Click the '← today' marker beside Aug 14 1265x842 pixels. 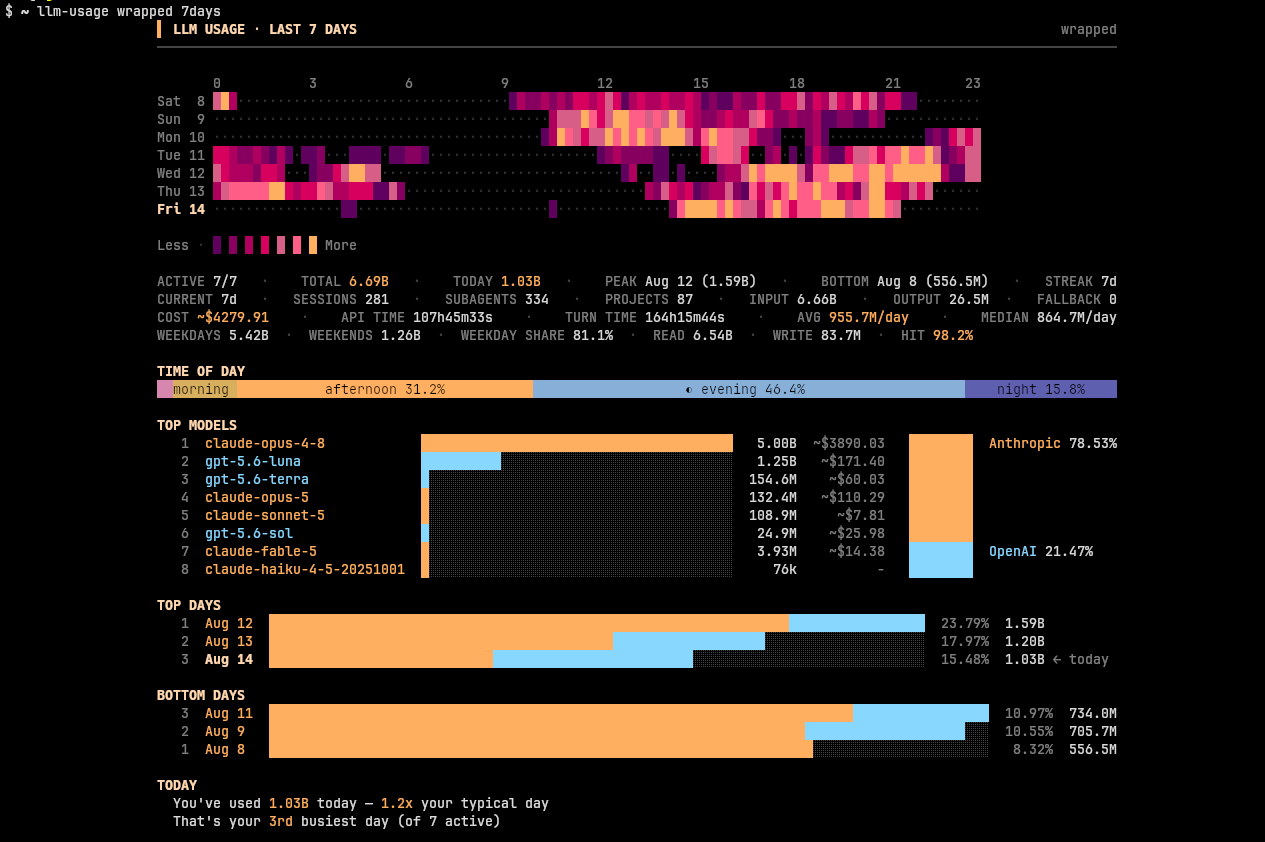[x=1081, y=659]
